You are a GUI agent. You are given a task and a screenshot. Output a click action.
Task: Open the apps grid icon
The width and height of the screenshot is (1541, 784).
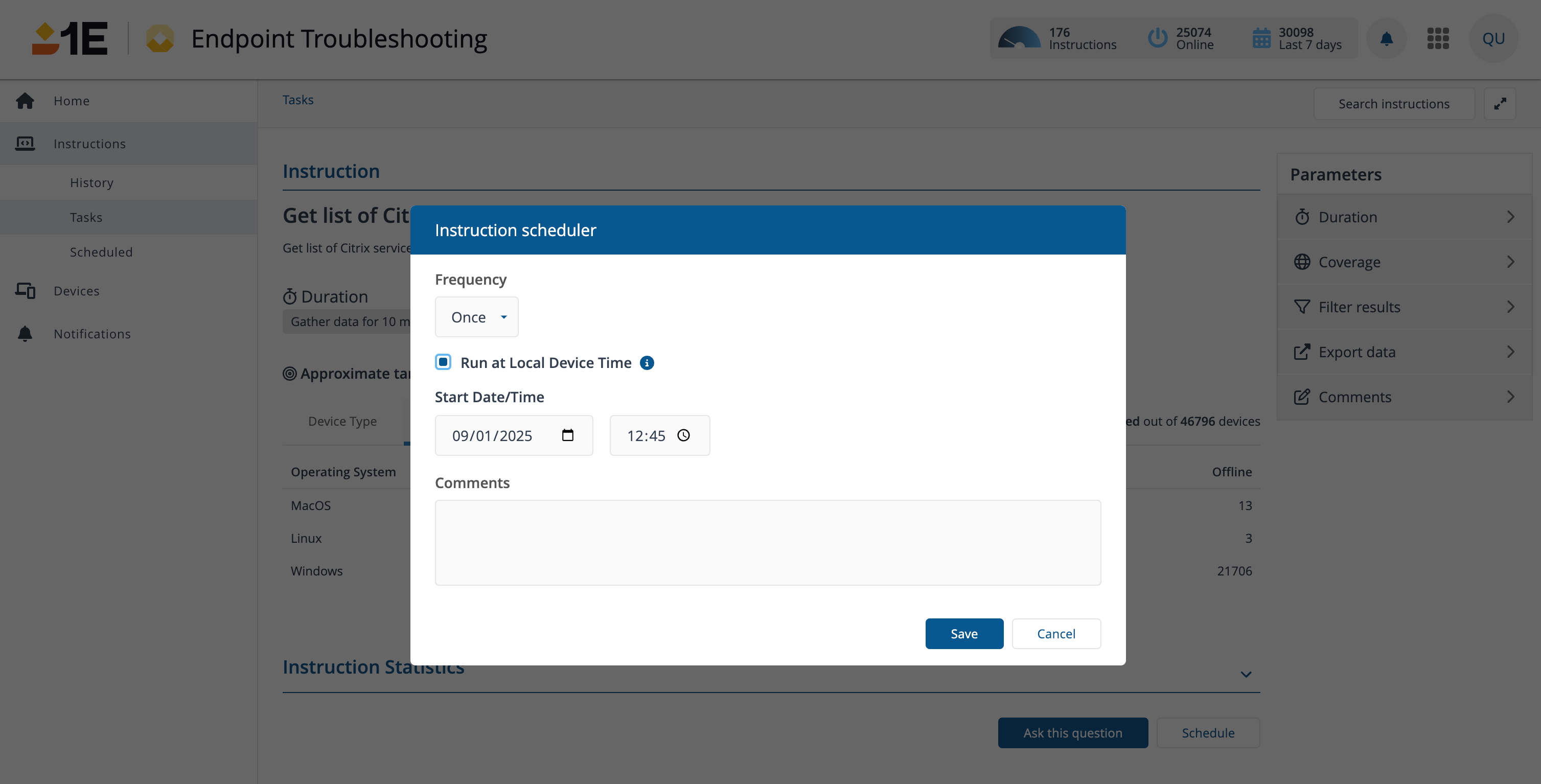click(x=1438, y=39)
